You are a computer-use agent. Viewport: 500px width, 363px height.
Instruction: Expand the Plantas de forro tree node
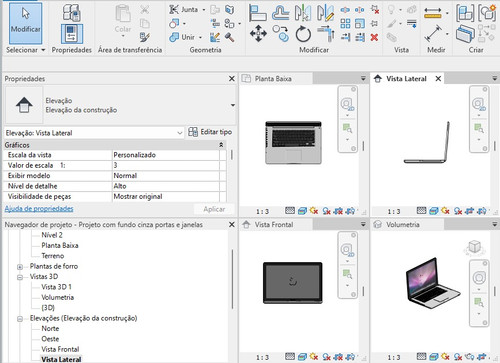coord(20,267)
